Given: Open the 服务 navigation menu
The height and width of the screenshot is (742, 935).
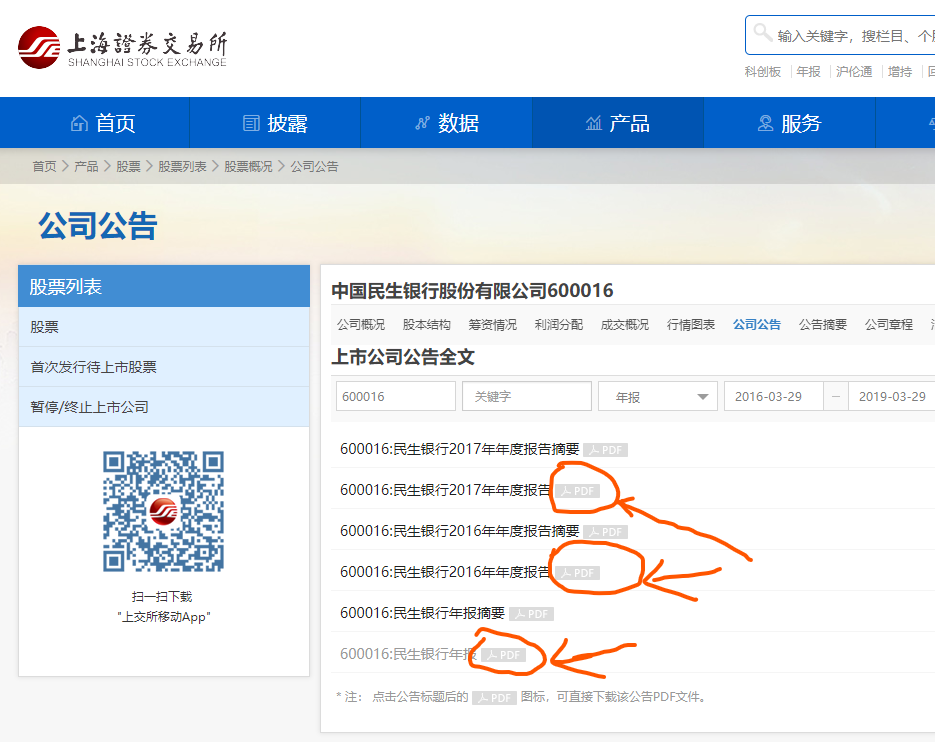Looking at the screenshot, I should (790, 123).
